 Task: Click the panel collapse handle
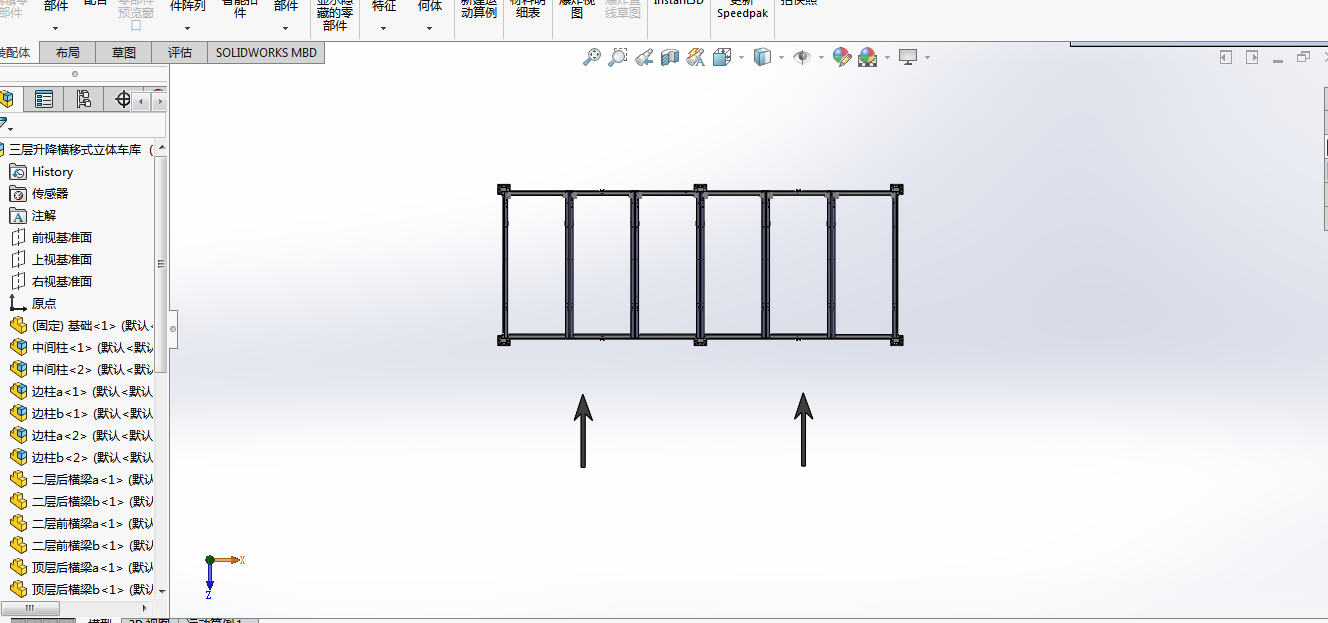click(173, 327)
